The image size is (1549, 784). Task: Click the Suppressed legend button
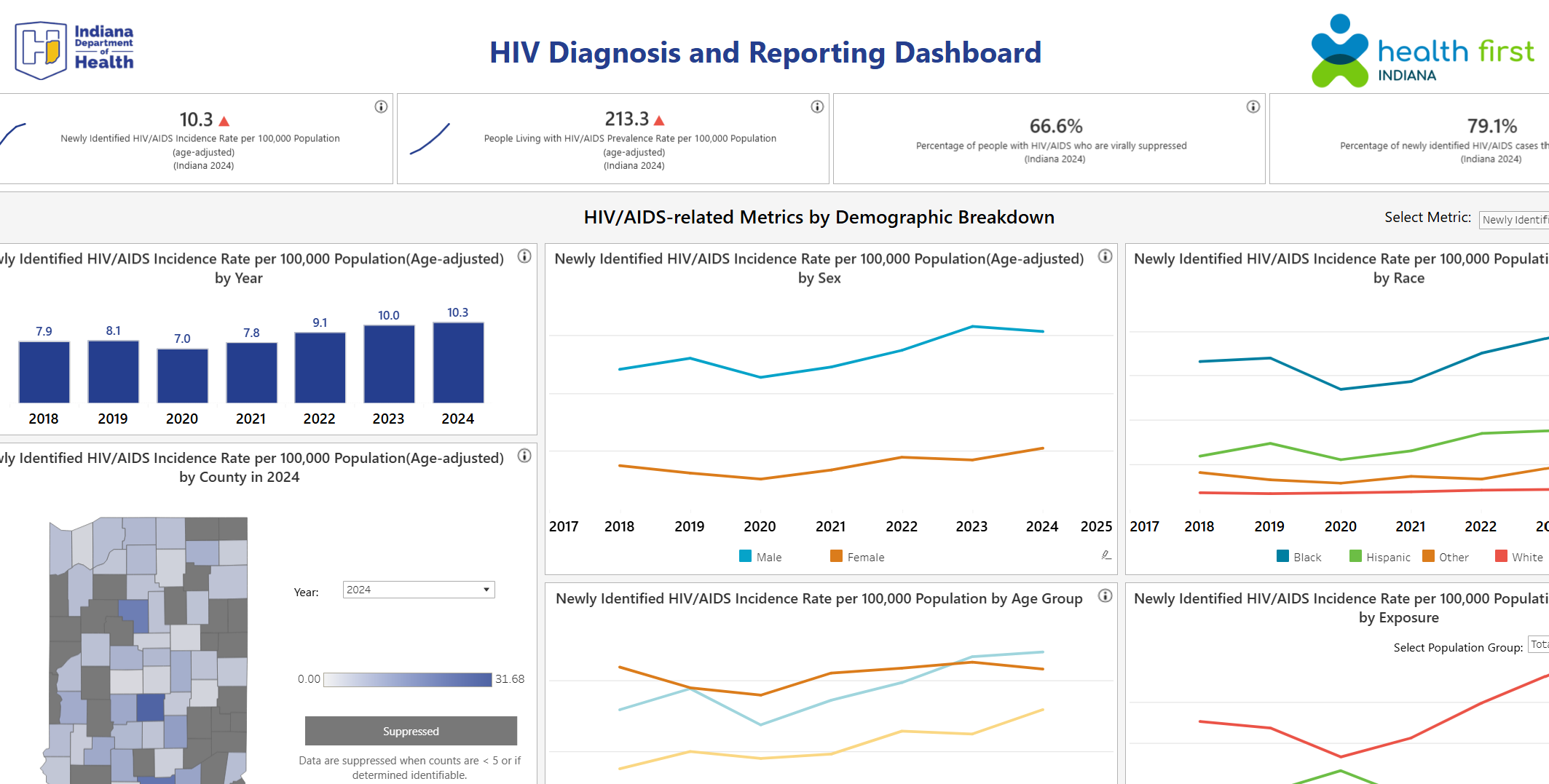pos(411,730)
